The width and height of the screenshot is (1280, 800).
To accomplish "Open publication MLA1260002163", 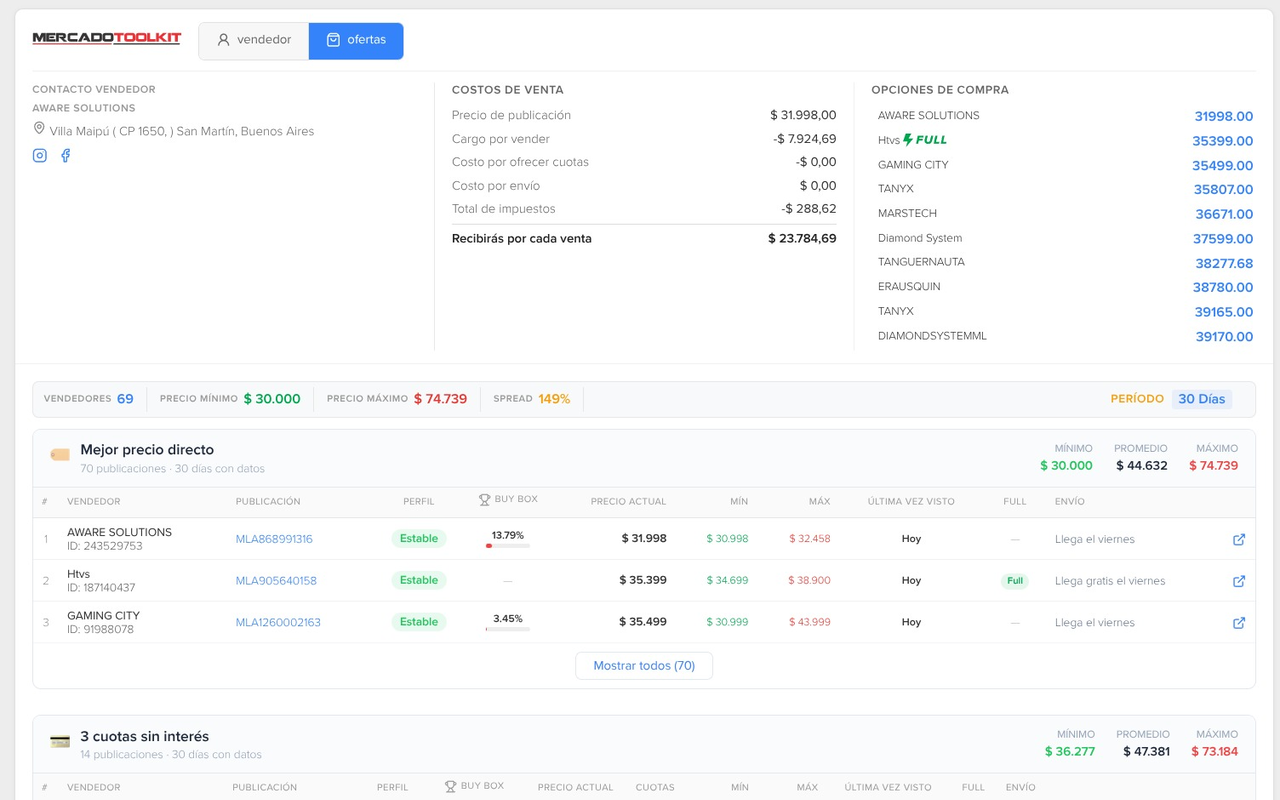I will 278,623.
